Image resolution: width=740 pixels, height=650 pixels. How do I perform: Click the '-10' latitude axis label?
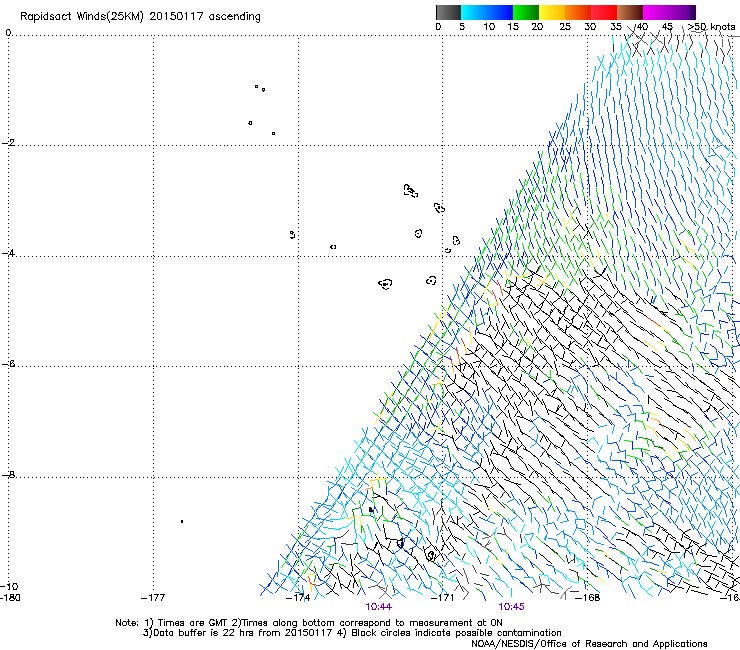pyautogui.click(x=9, y=586)
